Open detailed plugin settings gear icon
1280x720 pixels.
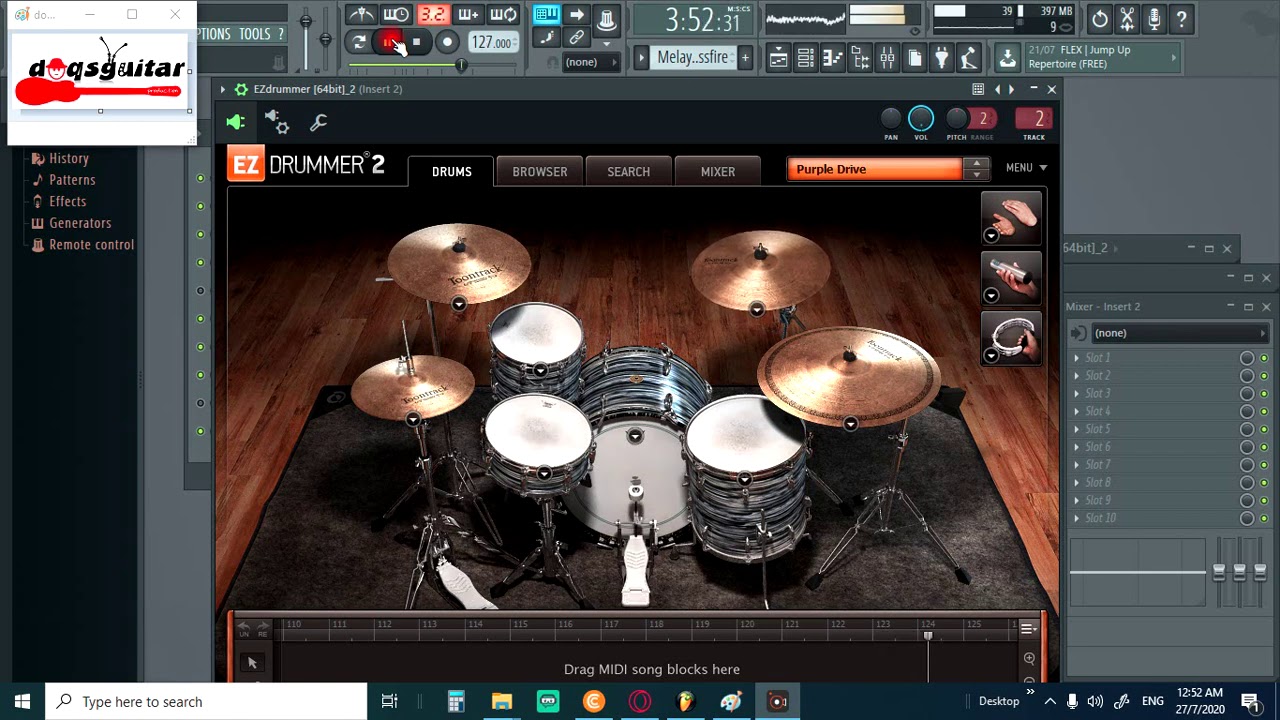[277, 122]
